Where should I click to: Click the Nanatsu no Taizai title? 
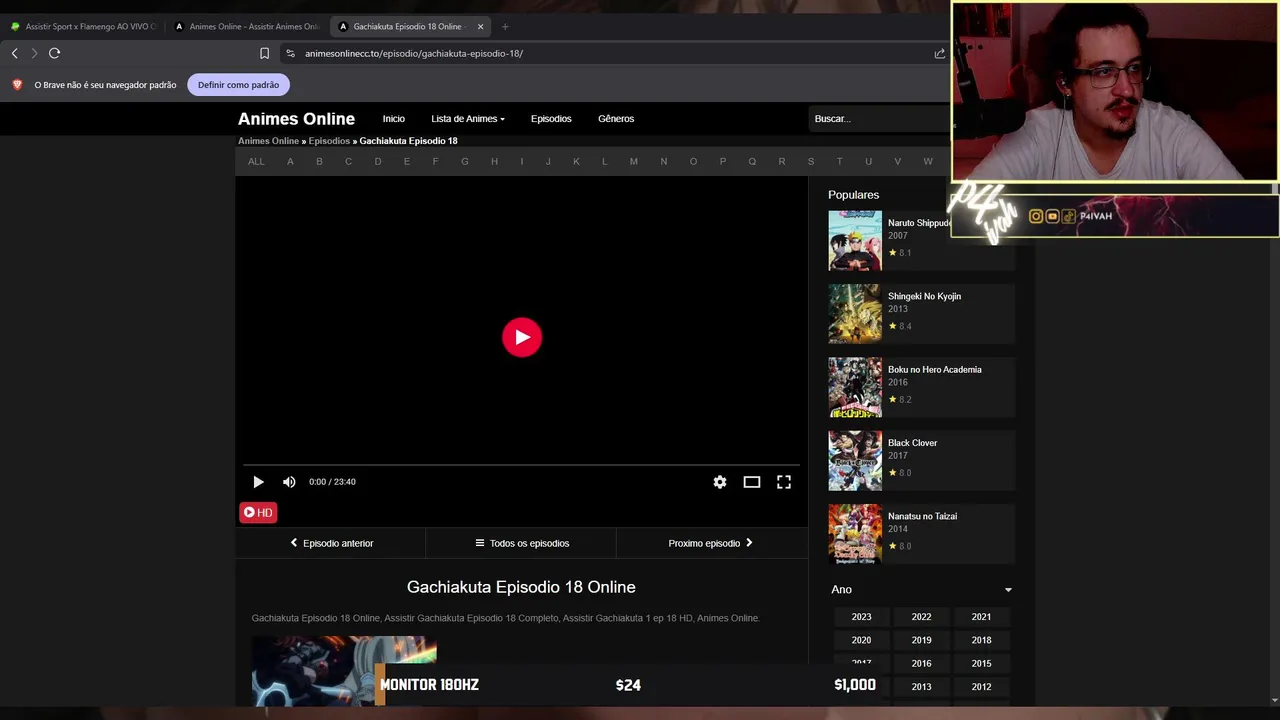tap(922, 516)
